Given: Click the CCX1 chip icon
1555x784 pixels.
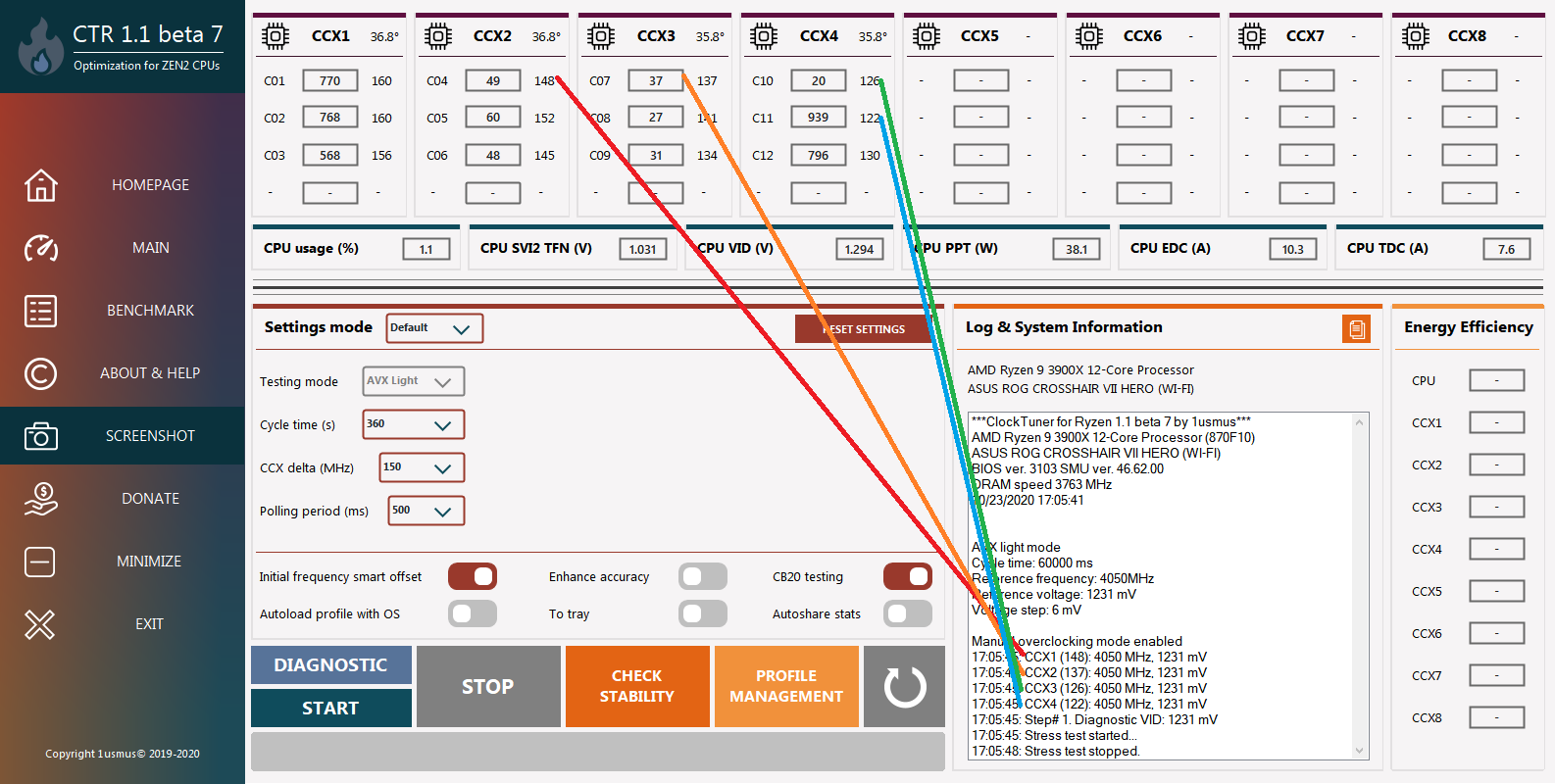Looking at the screenshot, I should pyautogui.click(x=276, y=36).
